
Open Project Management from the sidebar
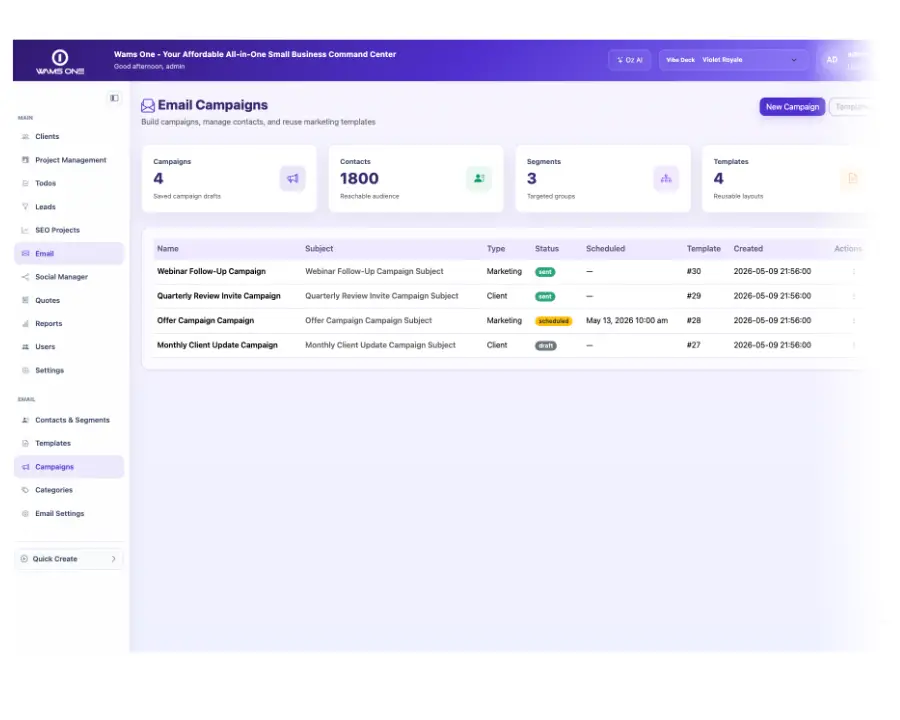69,160
